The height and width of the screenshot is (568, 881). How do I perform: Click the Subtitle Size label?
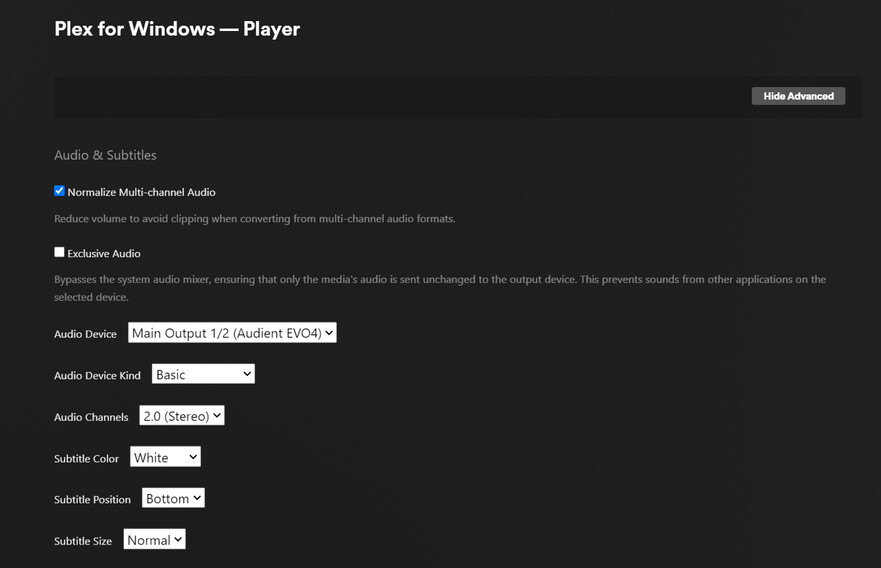[83, 541]
